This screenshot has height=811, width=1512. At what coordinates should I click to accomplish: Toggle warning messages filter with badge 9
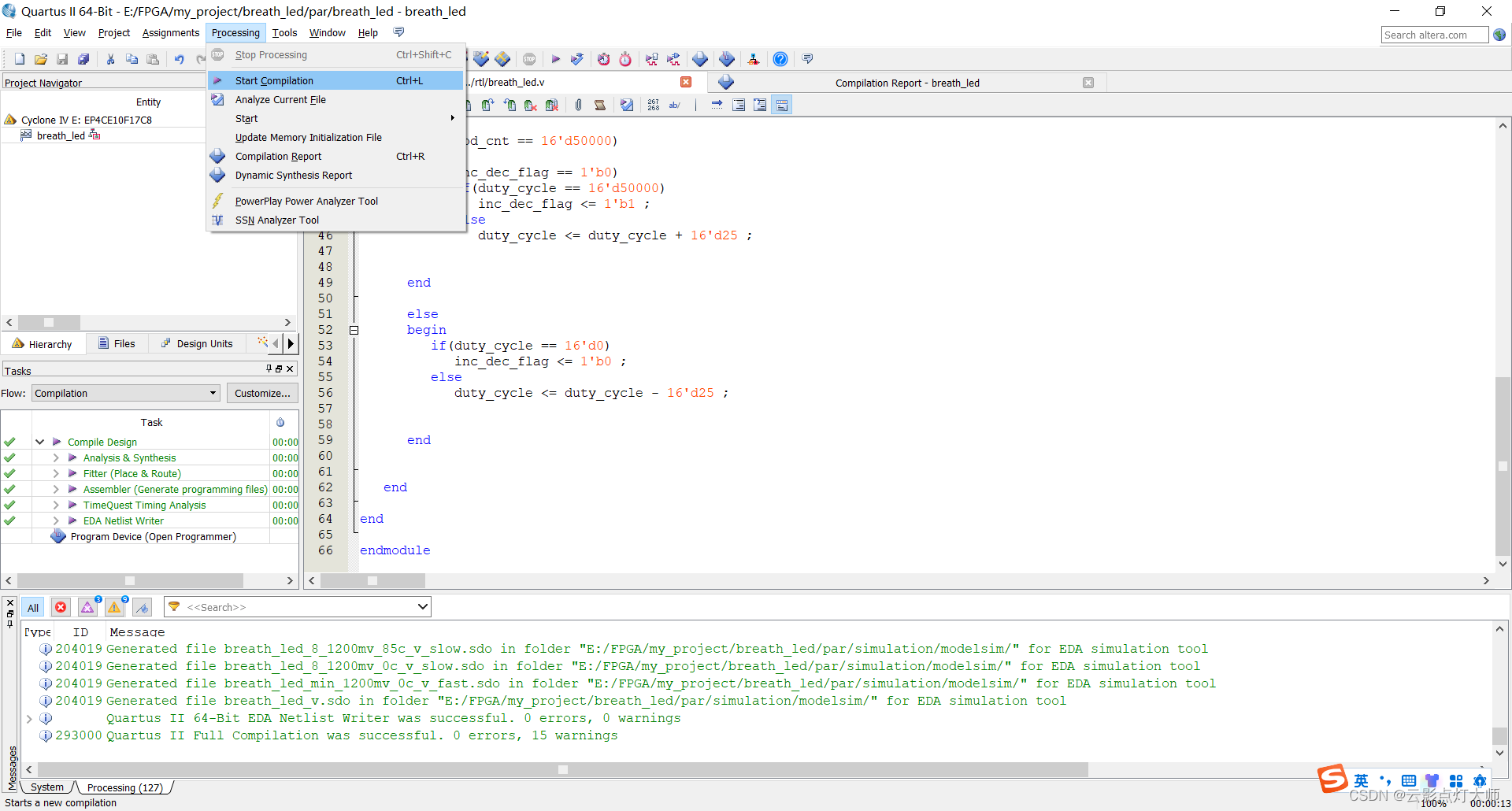point(115,607)
